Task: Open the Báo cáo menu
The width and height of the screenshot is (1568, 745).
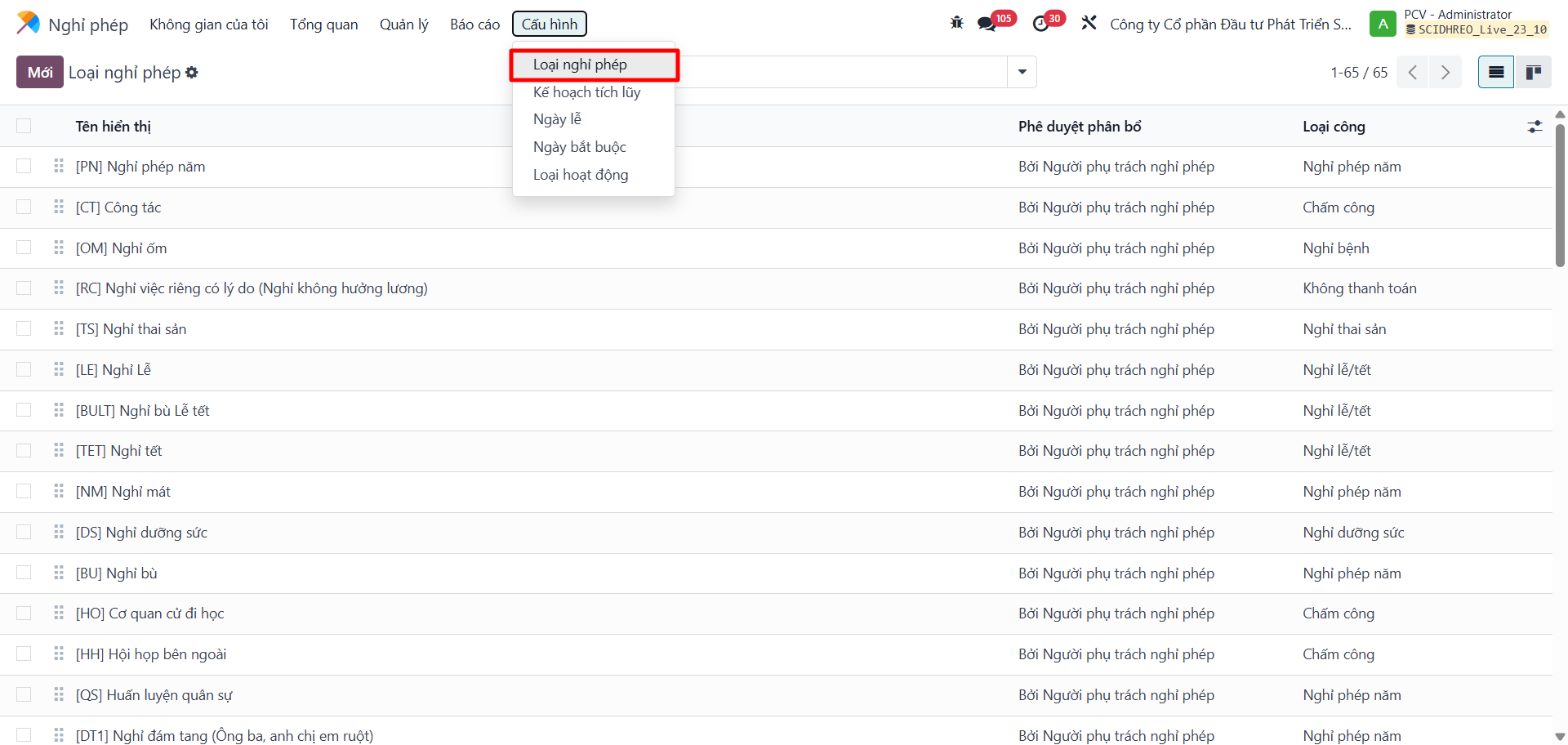Action: (x=474, y=24)
